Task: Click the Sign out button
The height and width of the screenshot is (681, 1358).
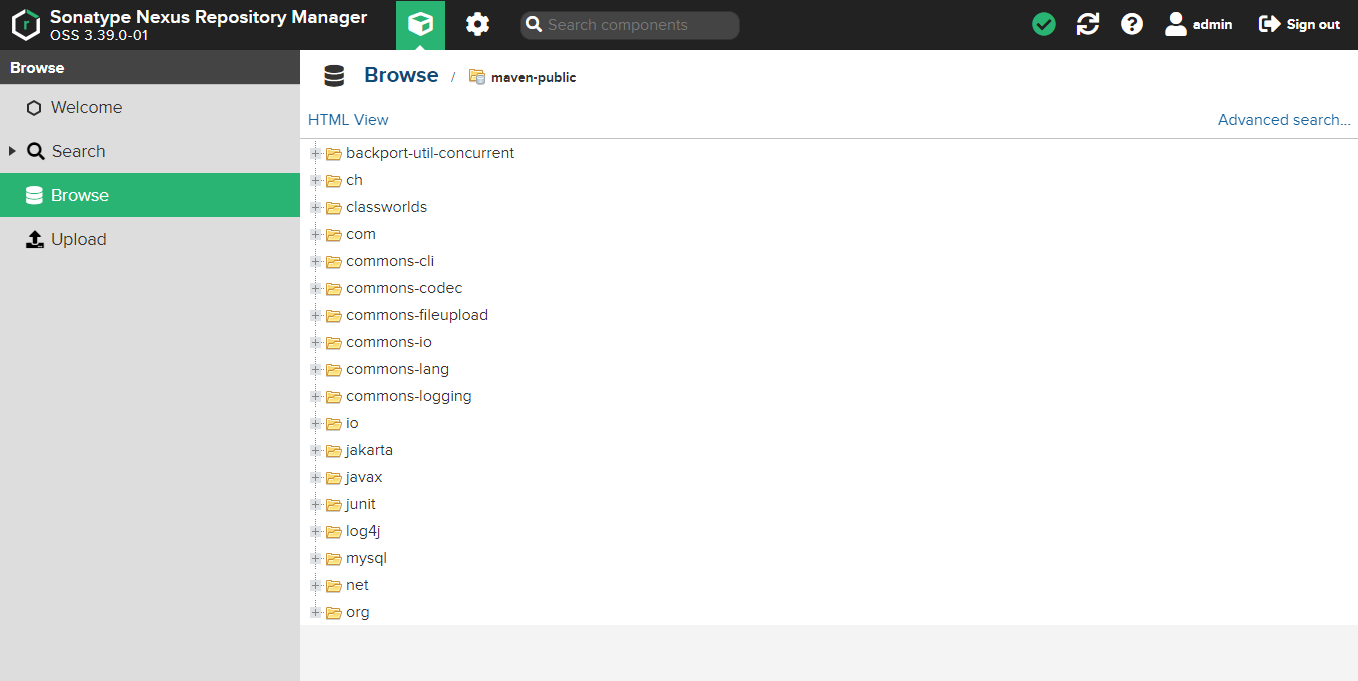Action: 1299,24
